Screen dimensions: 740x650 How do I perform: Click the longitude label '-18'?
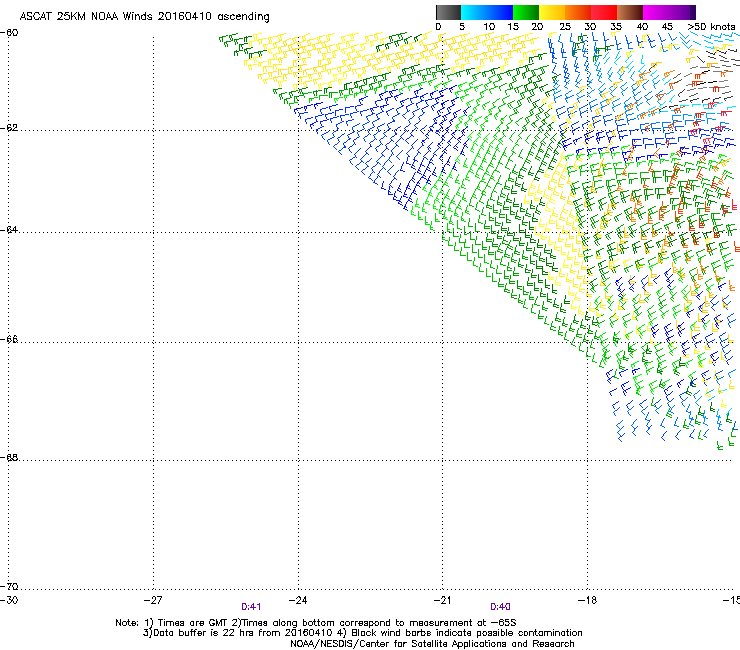[587, 600]
